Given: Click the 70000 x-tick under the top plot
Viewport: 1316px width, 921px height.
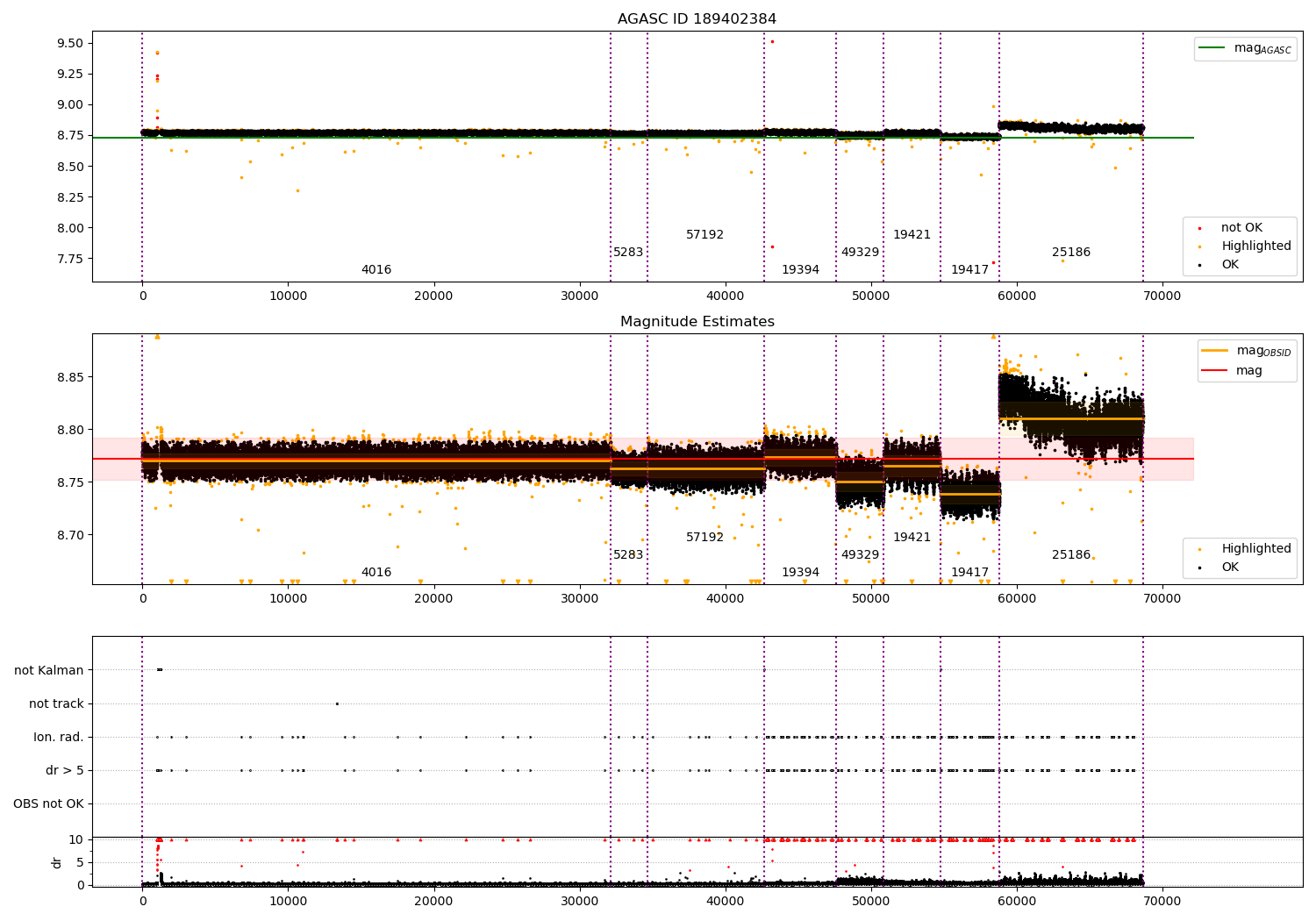Looking at the screenshot, I should pyautogui.click(x=1162, y=296).
